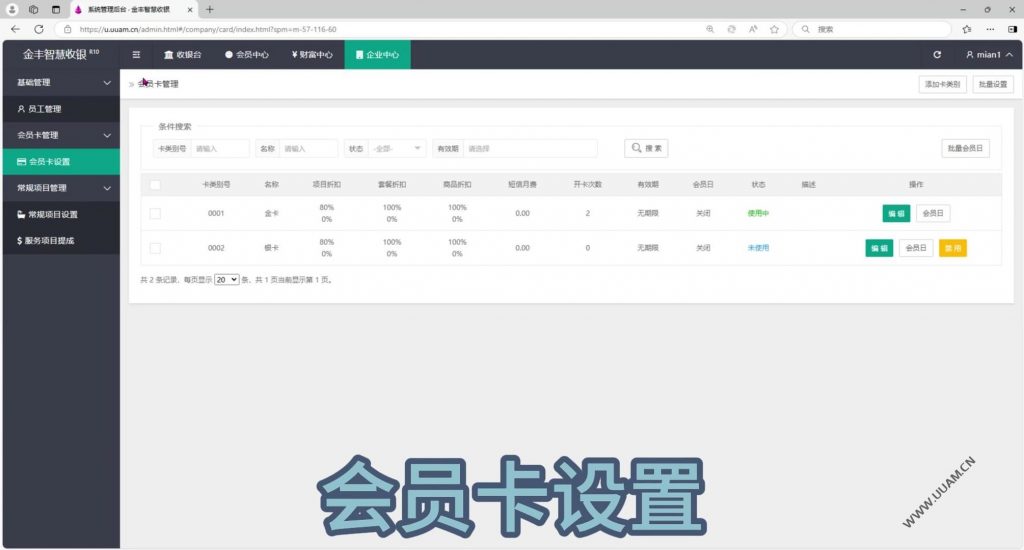Open the 财富中心 top navigation tab
This screenshot has width=1024, height=550.
pos(312,55)
